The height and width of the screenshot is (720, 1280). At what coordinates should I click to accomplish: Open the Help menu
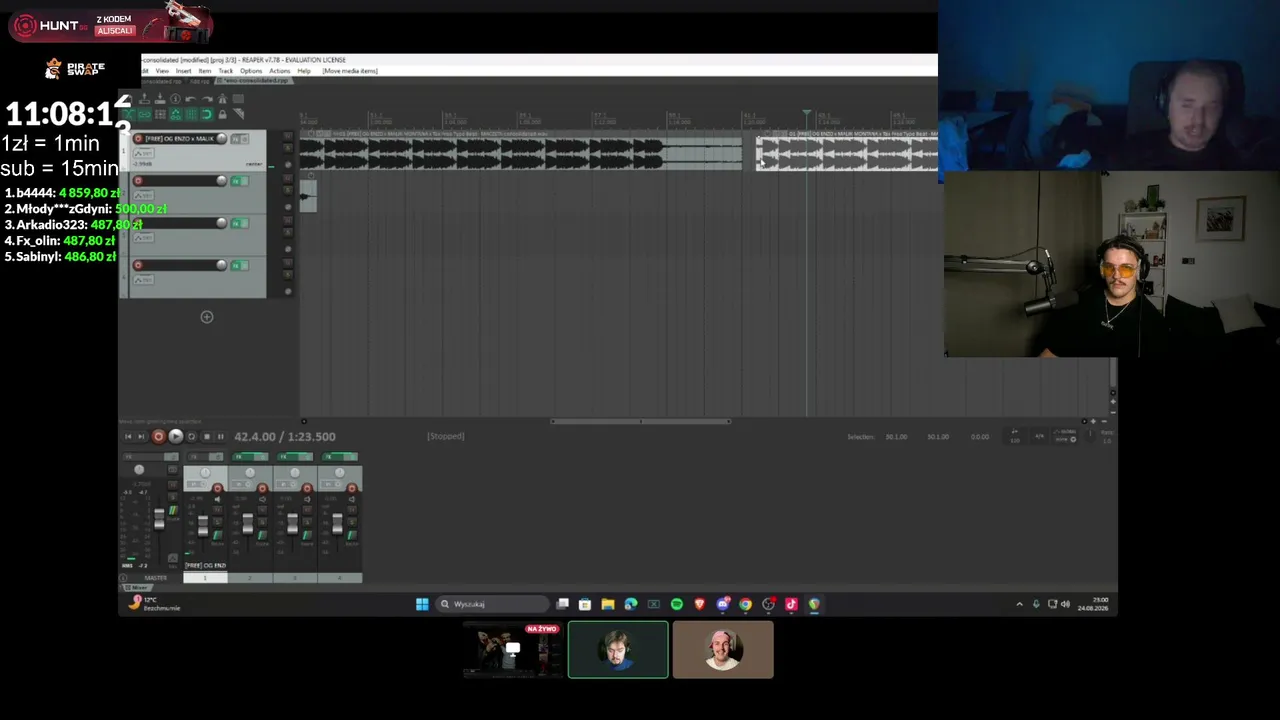pos(304,71)
